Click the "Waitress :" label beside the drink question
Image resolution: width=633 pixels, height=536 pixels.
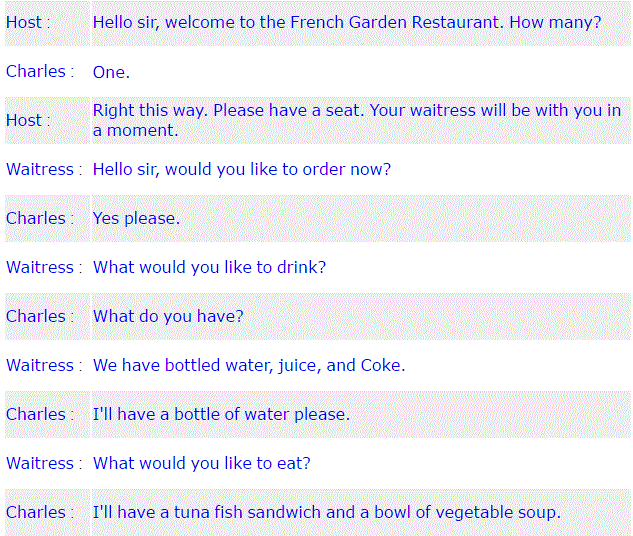[x=44, y=267]
